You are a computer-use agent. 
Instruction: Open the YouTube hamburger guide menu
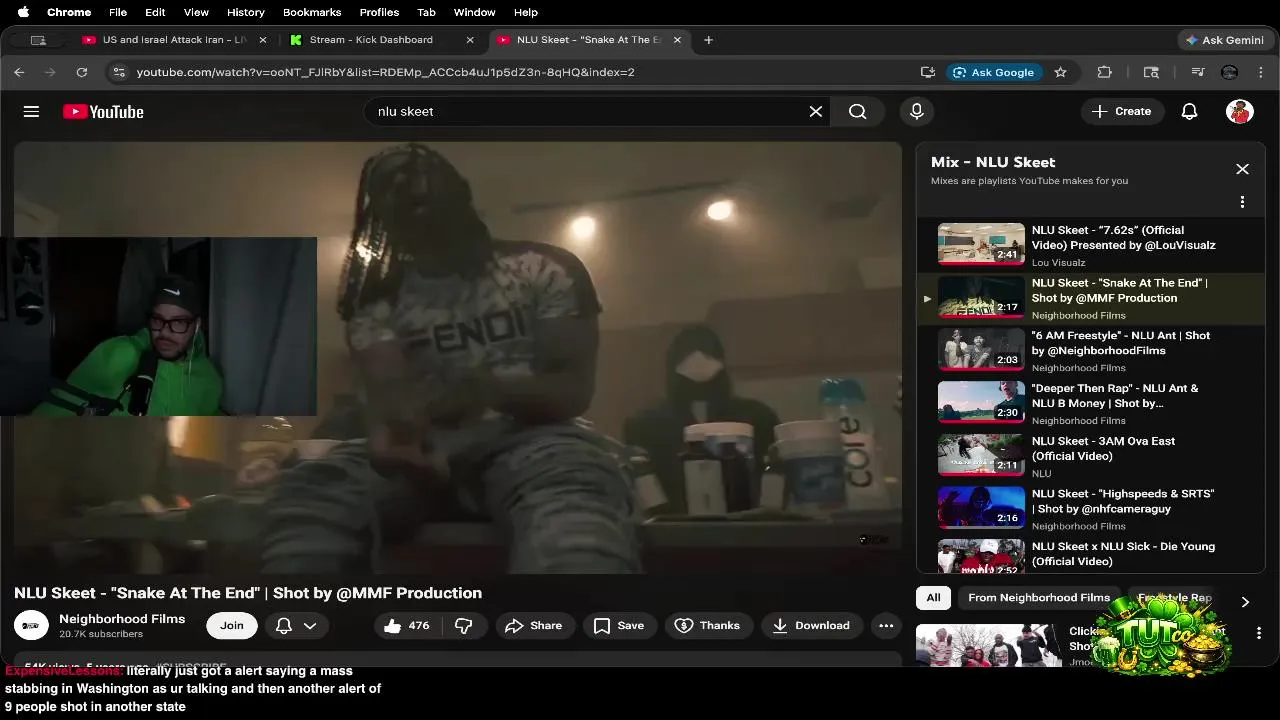pyautogui.click(x=31, y=111)
